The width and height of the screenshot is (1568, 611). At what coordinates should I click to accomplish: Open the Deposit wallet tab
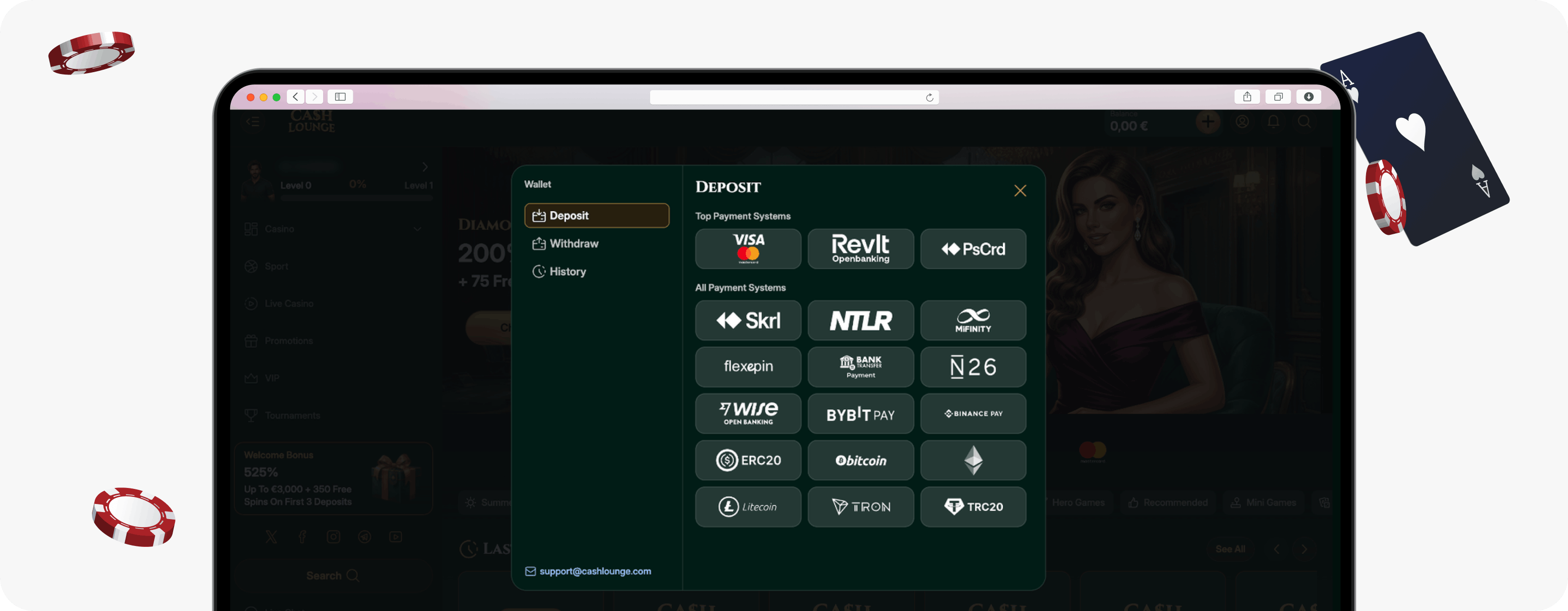click(597, 215)
